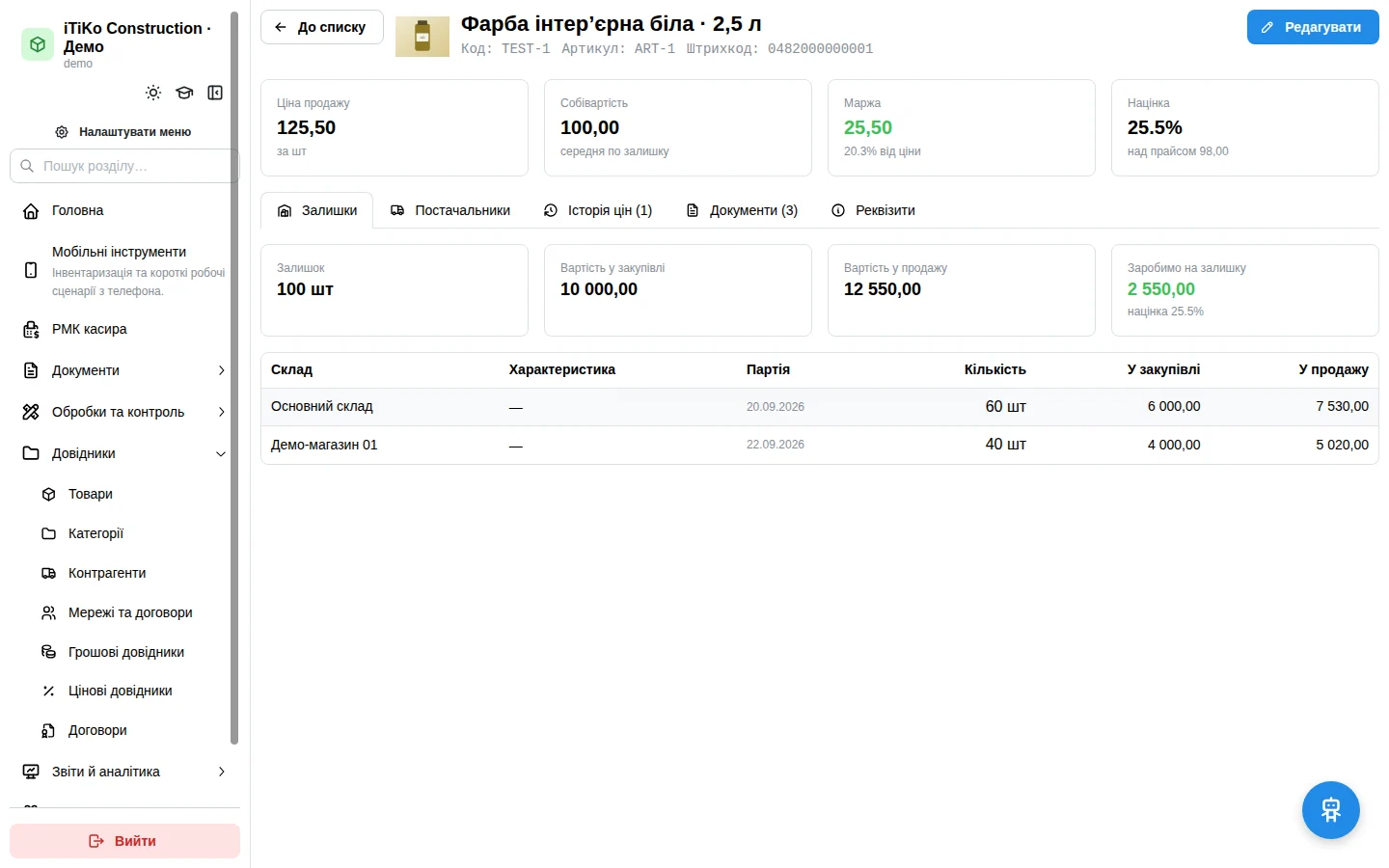1389x868 pixels.
Task: Open Мобільні інструменти section
Action: (x=124, y=270)
